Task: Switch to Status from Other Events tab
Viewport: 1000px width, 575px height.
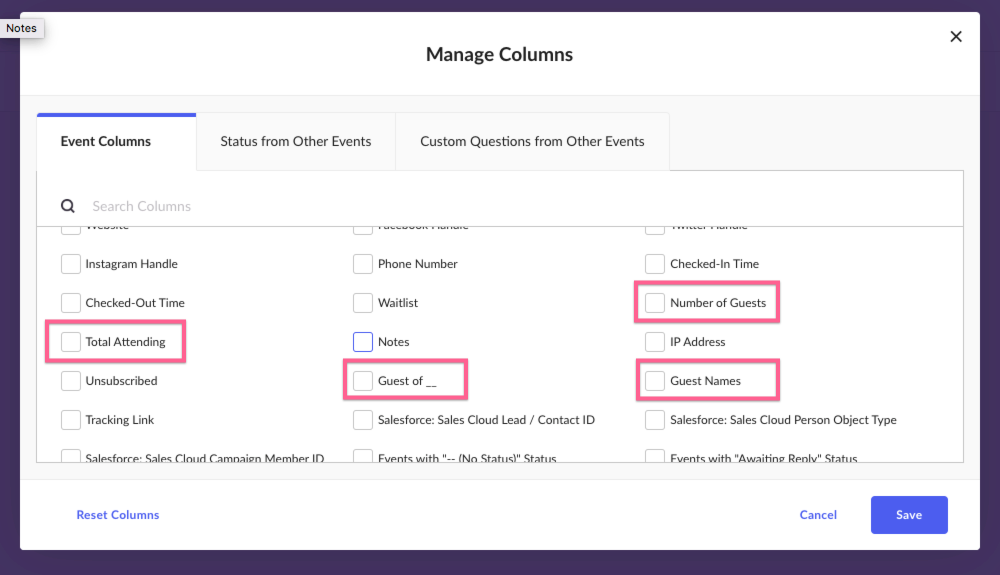Action: click(296, 142)
